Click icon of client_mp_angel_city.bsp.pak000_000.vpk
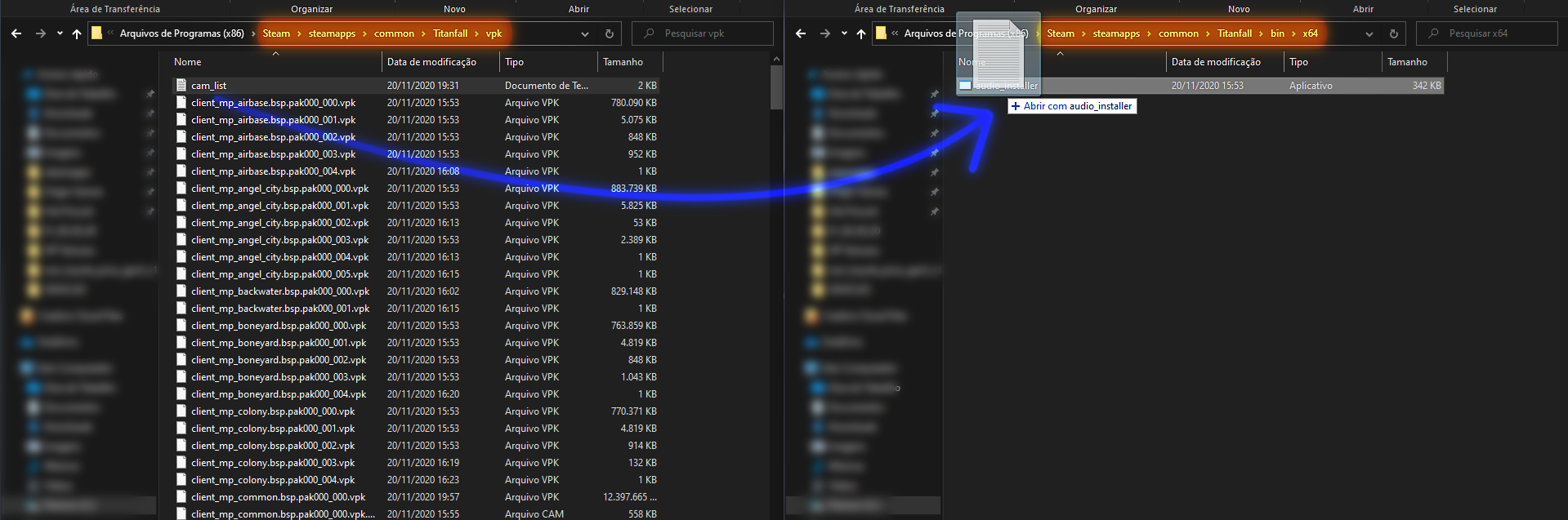The height and width of the screenshot is (520, 1568). 181,188
